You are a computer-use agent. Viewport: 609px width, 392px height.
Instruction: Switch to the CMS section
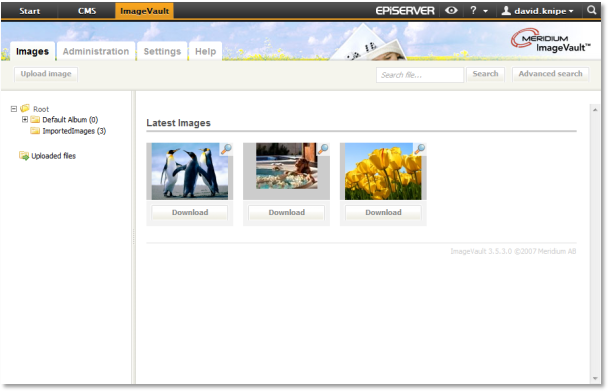pyautogui.click(x=87, y=11)
